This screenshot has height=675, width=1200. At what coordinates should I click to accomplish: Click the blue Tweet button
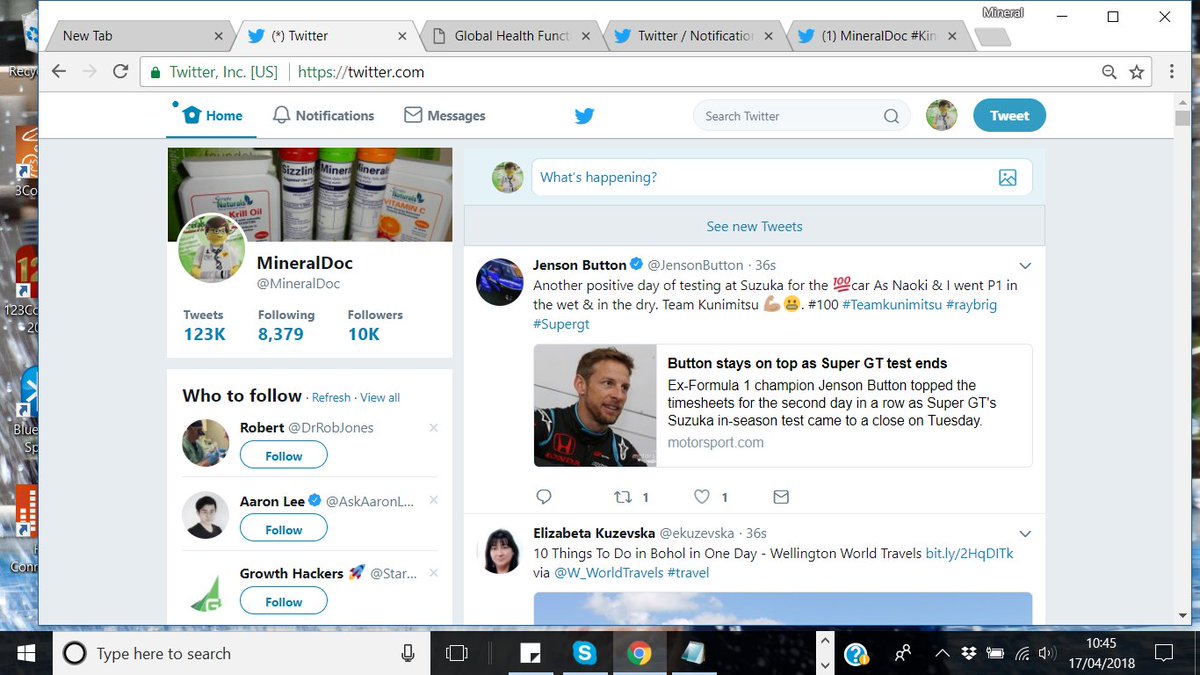(1009, 116)
